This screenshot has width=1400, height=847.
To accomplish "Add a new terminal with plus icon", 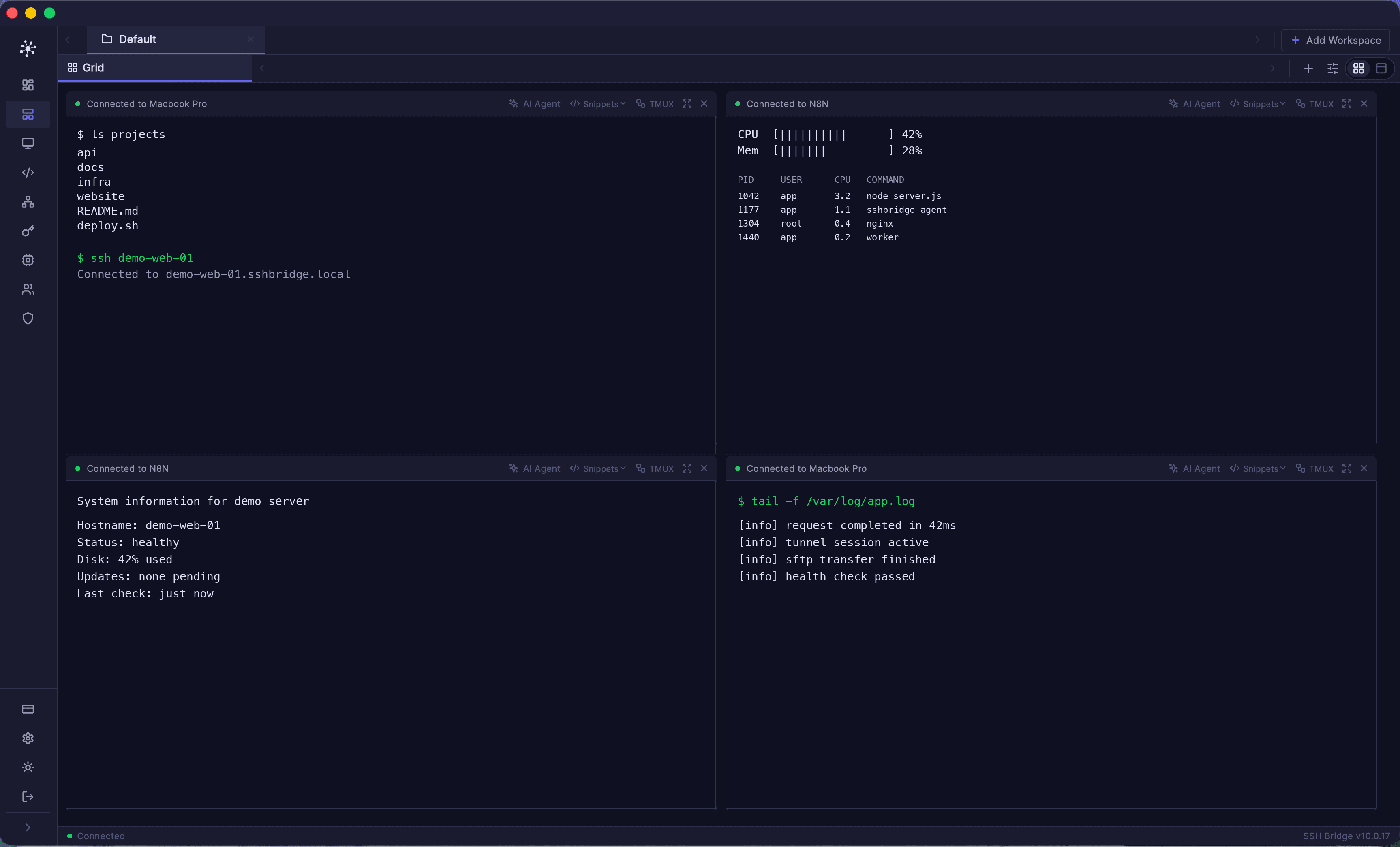I will (1308, 68).
